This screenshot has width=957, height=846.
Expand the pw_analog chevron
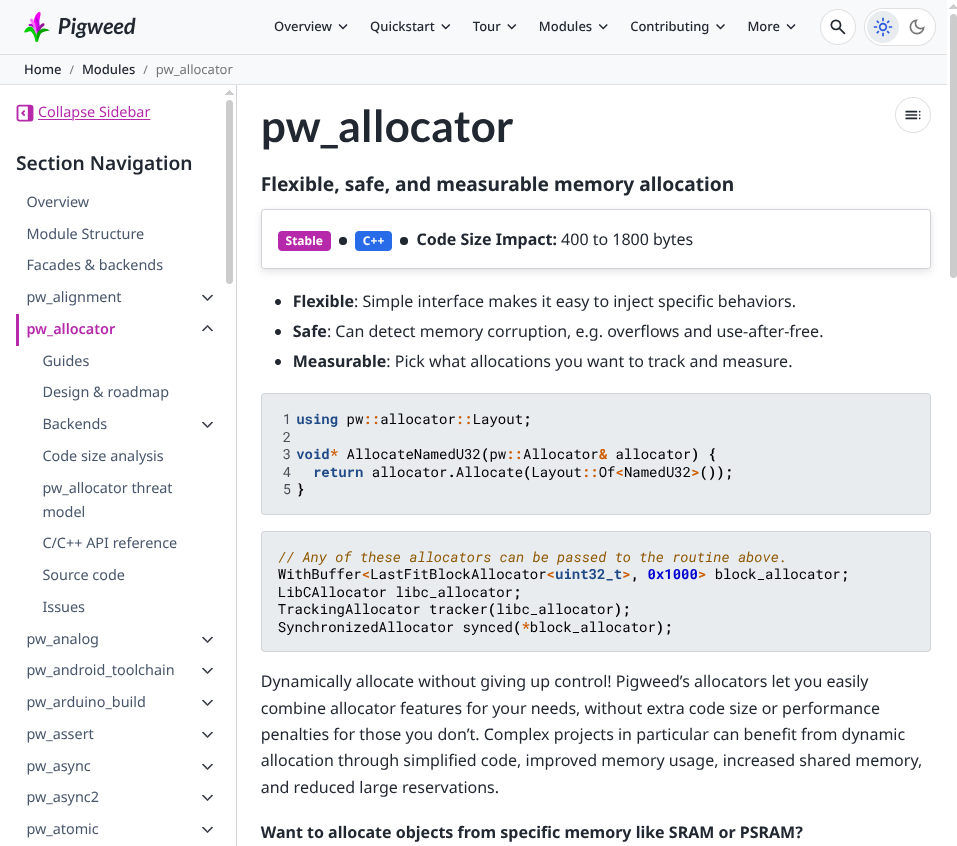pyautogui.click(x=208, y=639)
